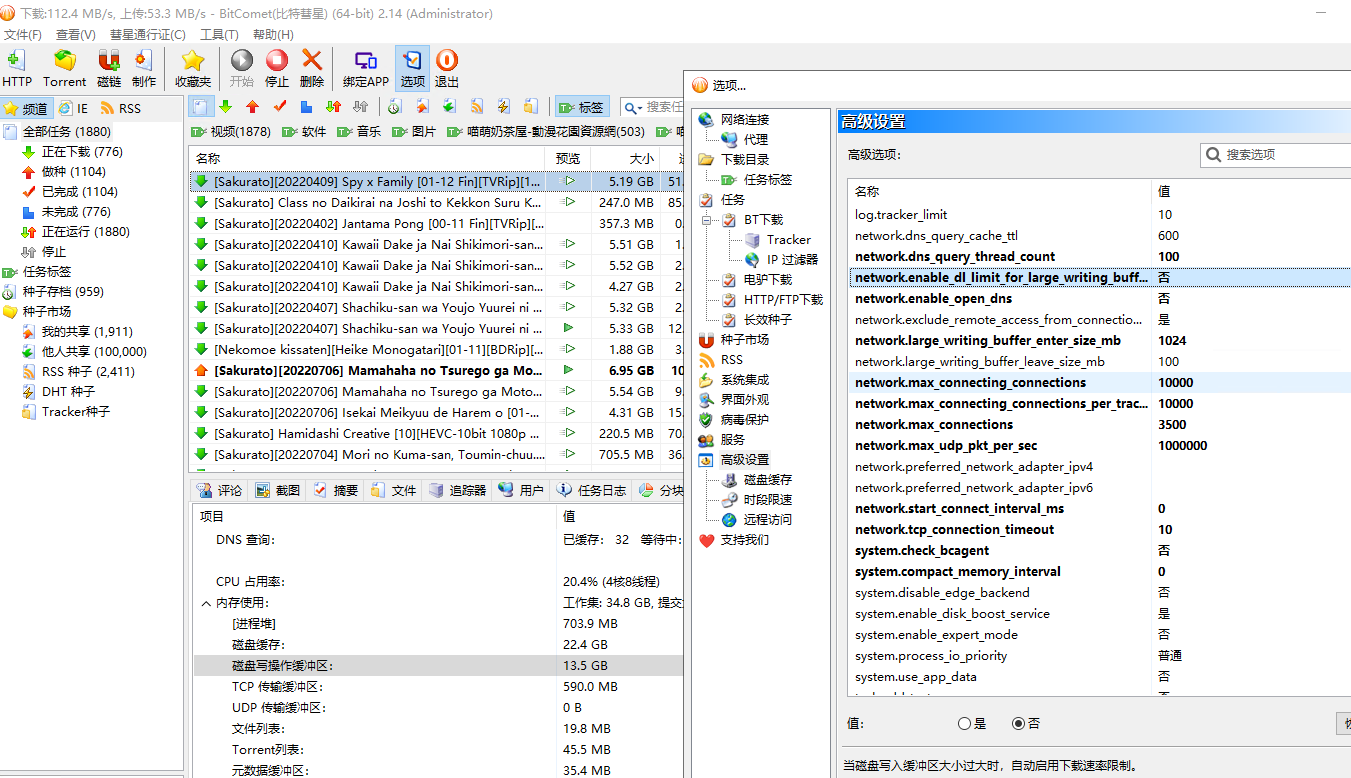1351x778 pixels.
Task: Click preview play icon for Mamahaha 6.95 GB row
Action: tap(568, 370)
